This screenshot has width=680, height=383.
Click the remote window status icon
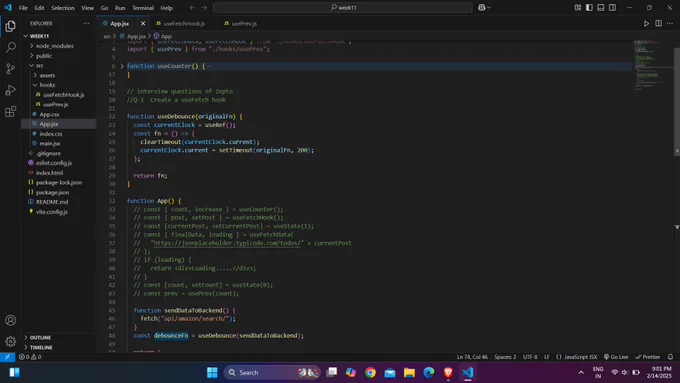[7, 357]
